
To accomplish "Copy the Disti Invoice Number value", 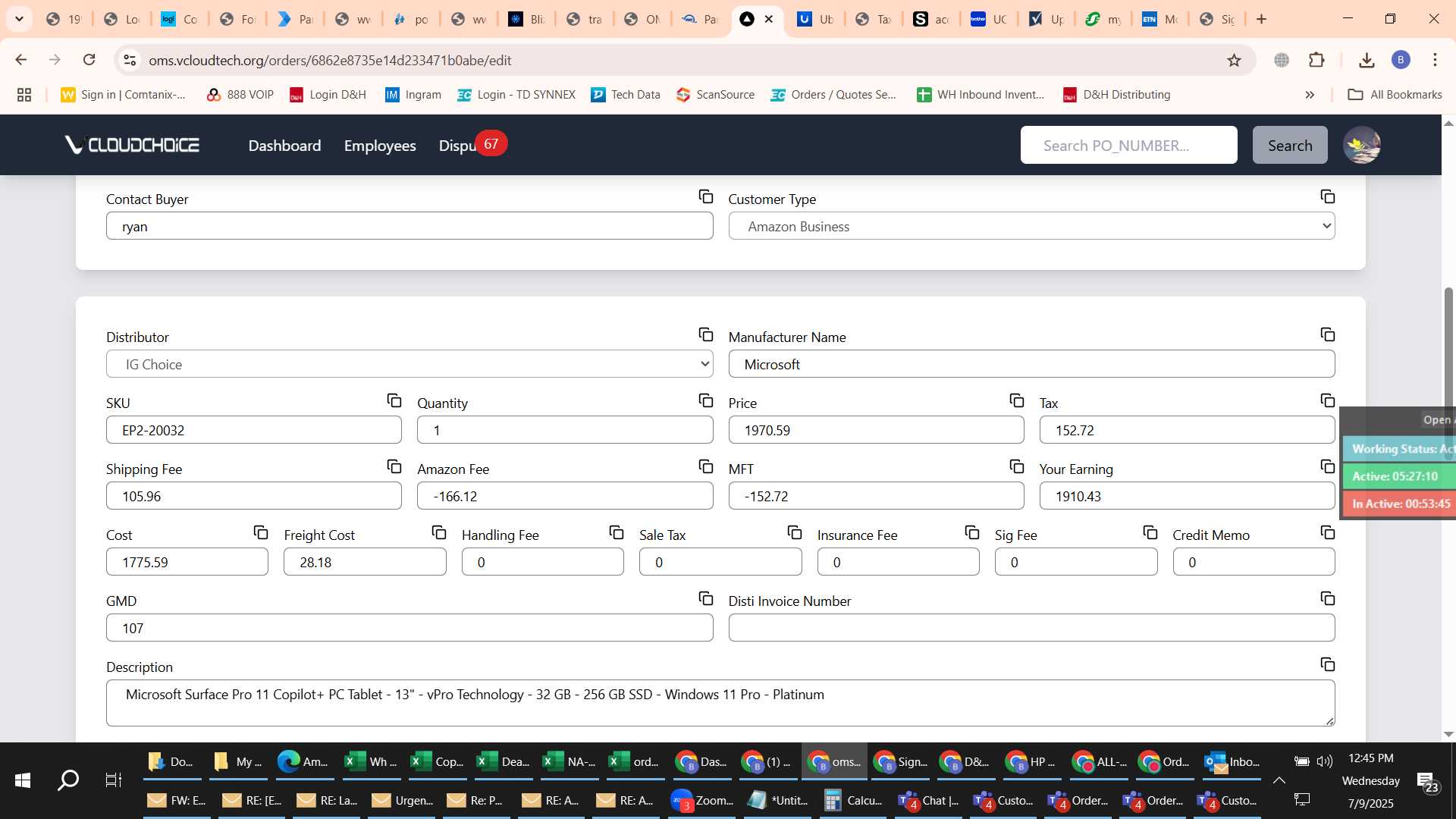I will tap(1327, 599).
